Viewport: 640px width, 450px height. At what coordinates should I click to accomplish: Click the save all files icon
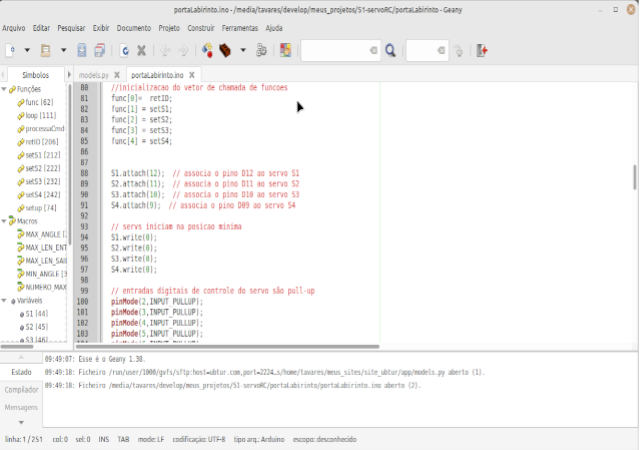tap(97, 49)
